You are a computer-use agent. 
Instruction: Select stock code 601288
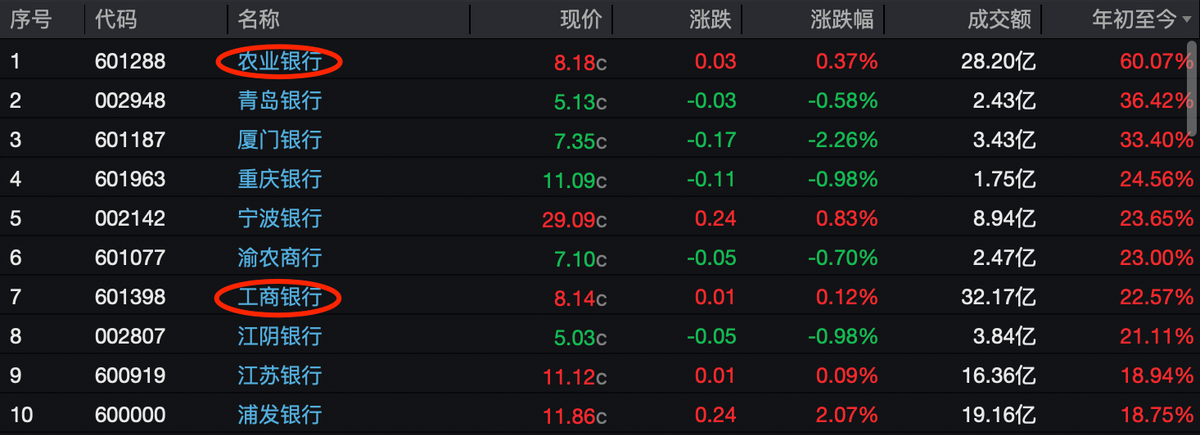click(130, 62)
